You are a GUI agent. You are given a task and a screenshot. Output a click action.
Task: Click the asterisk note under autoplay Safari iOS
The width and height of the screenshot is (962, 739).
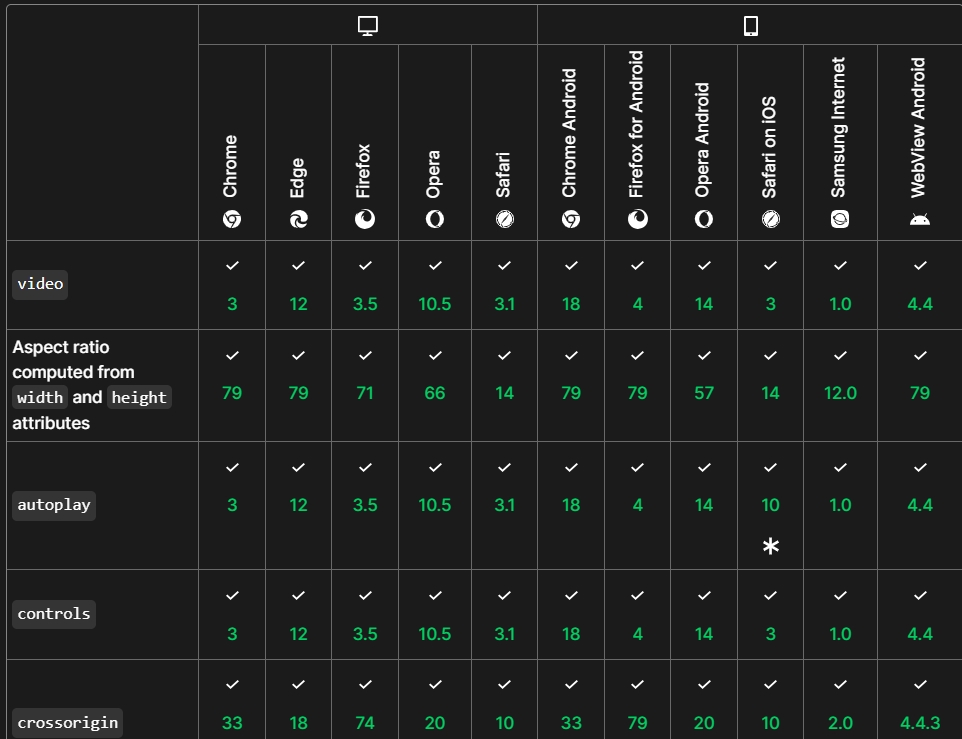[770, 546]
